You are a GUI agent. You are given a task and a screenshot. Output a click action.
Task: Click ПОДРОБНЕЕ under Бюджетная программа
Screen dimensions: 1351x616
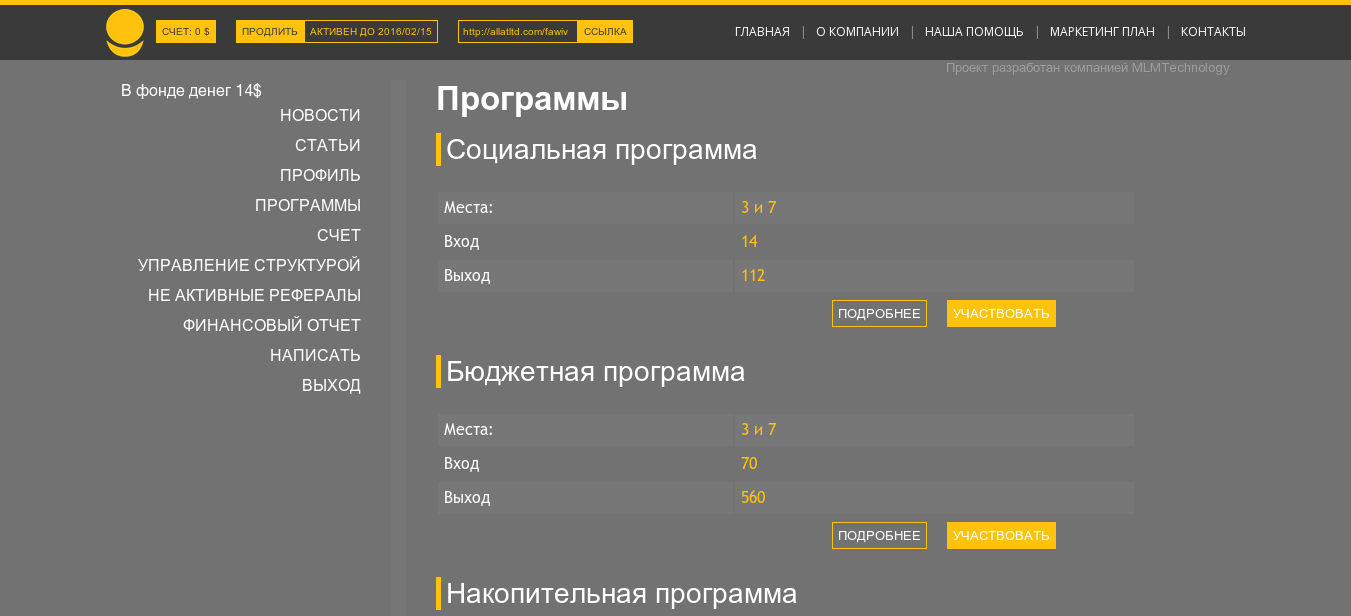click(x=879, y=536)
